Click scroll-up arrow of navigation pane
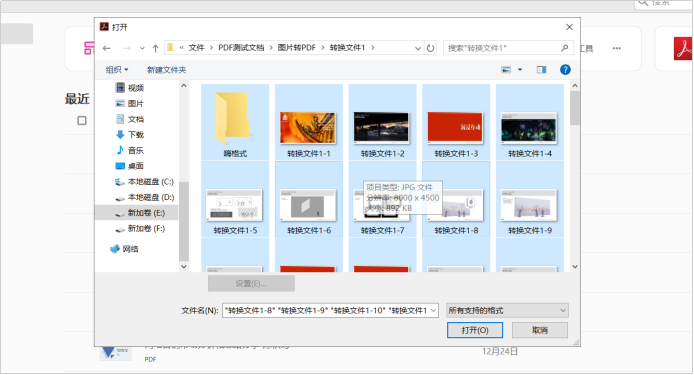 pyautogui.click(x=184, y=85)
